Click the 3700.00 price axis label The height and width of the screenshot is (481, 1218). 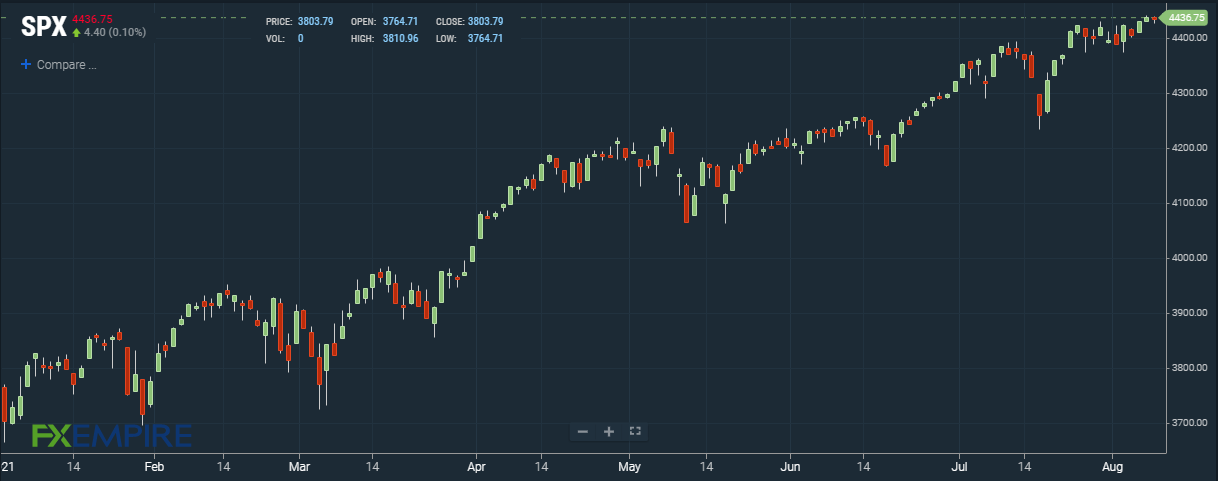click(1190, 423)
